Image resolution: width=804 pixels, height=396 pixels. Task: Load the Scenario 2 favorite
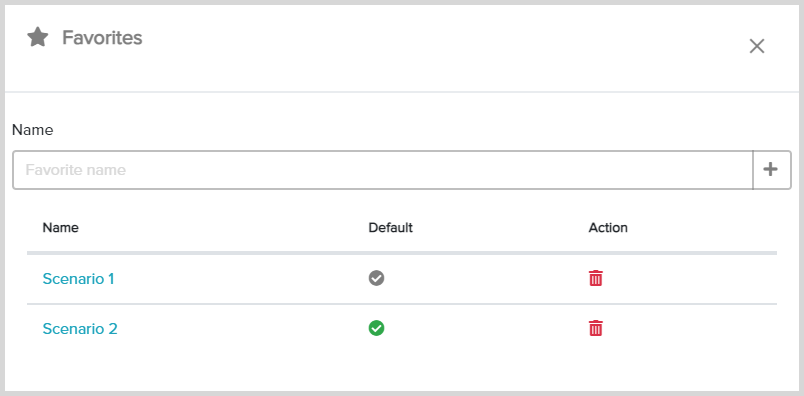pos(80,328)
